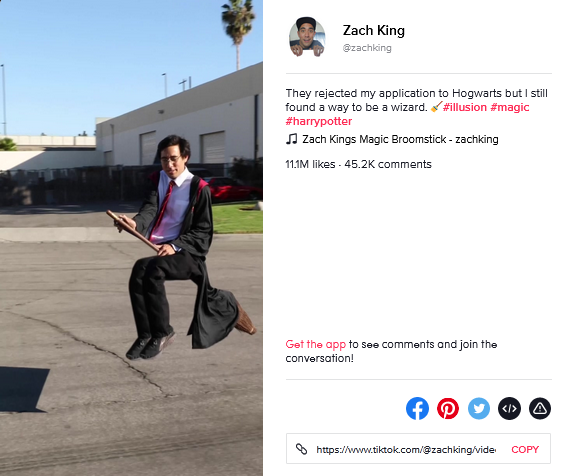Click the 45.2K comments count text
567x476 pixels.
point(388,164)
